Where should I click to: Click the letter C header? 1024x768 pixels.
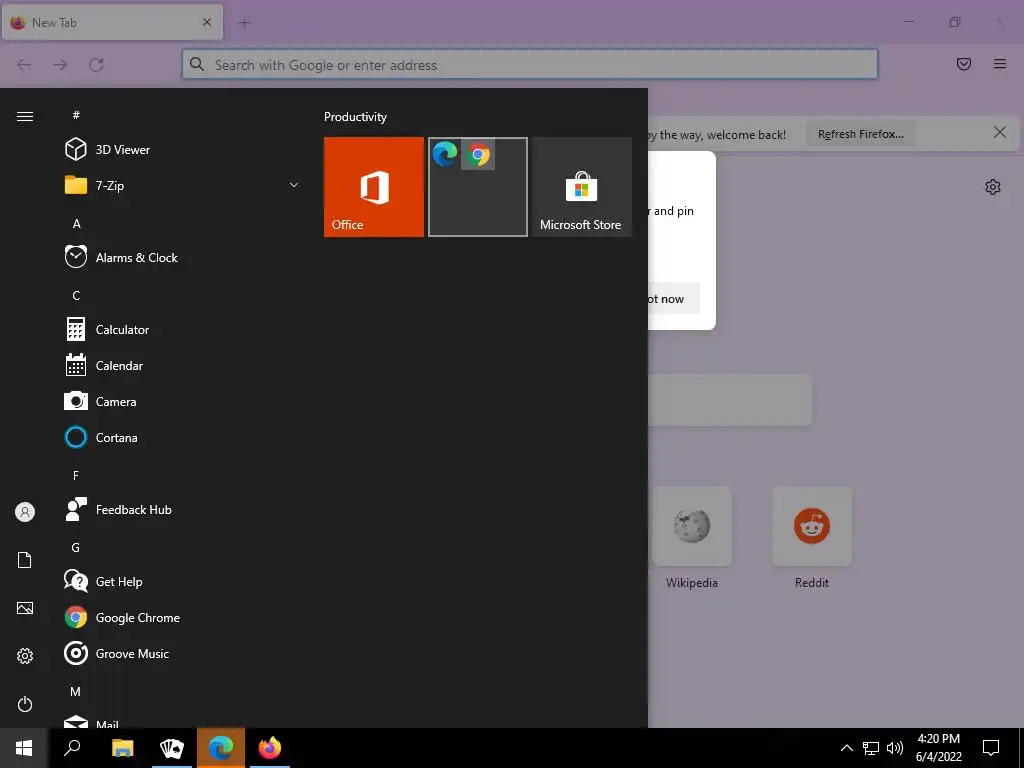point(76,296)
